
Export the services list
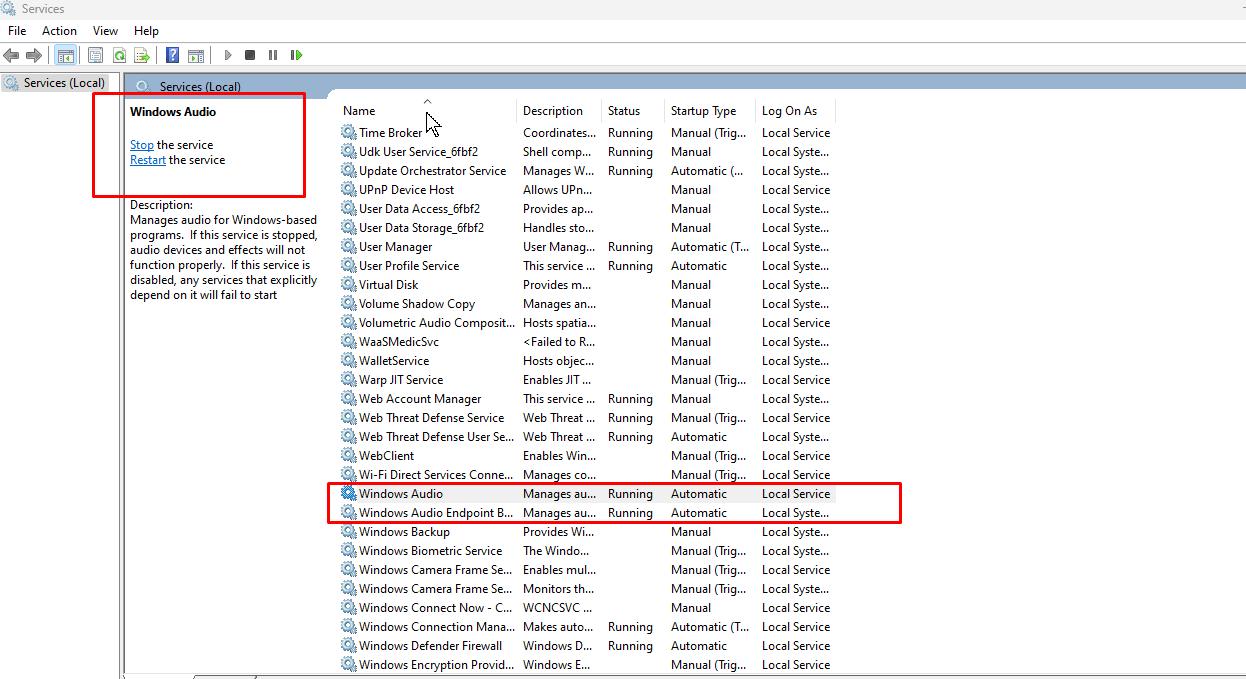[x=142, y=55]
